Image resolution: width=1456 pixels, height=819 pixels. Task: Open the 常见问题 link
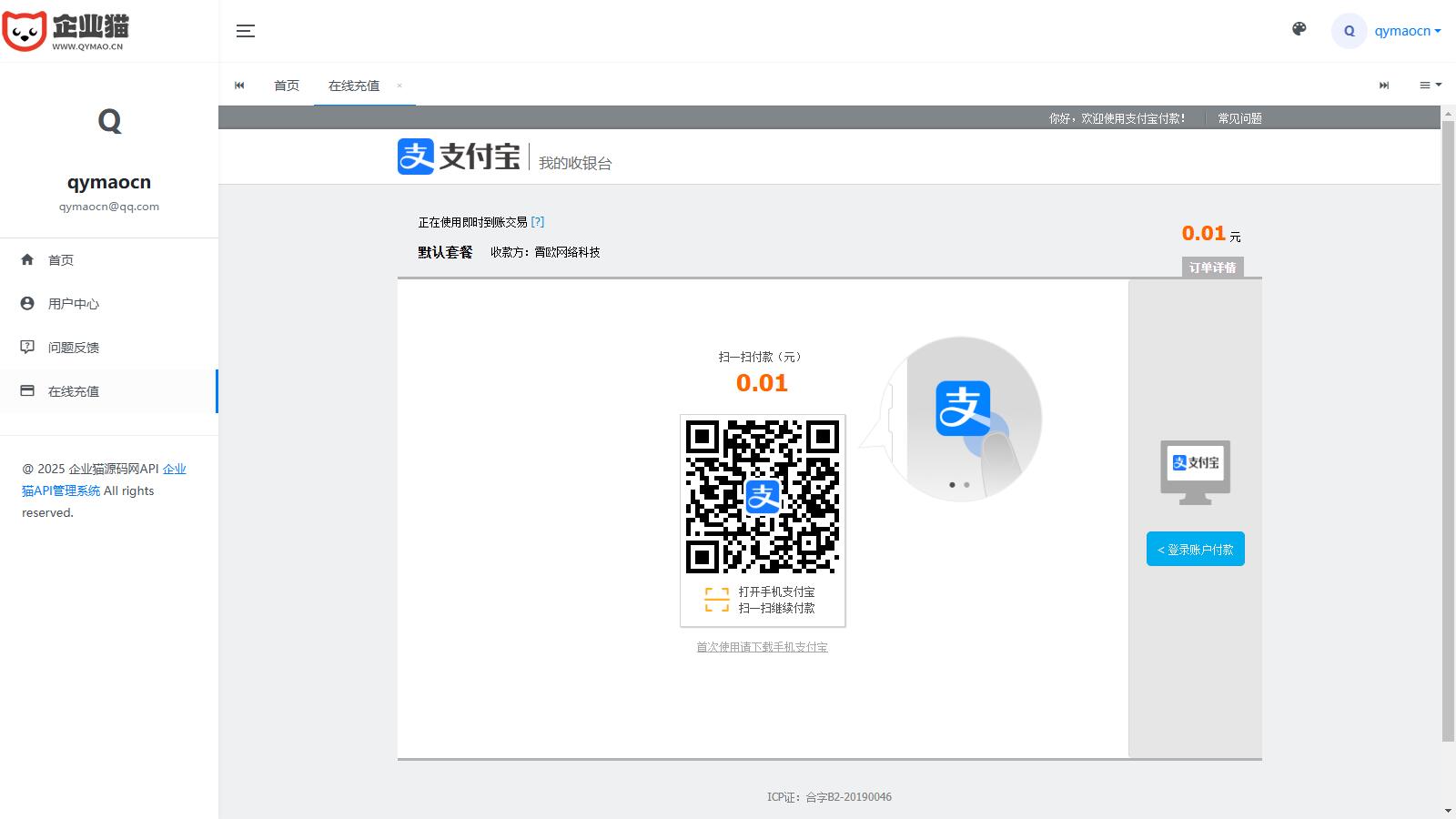[x=1239, y=118]
